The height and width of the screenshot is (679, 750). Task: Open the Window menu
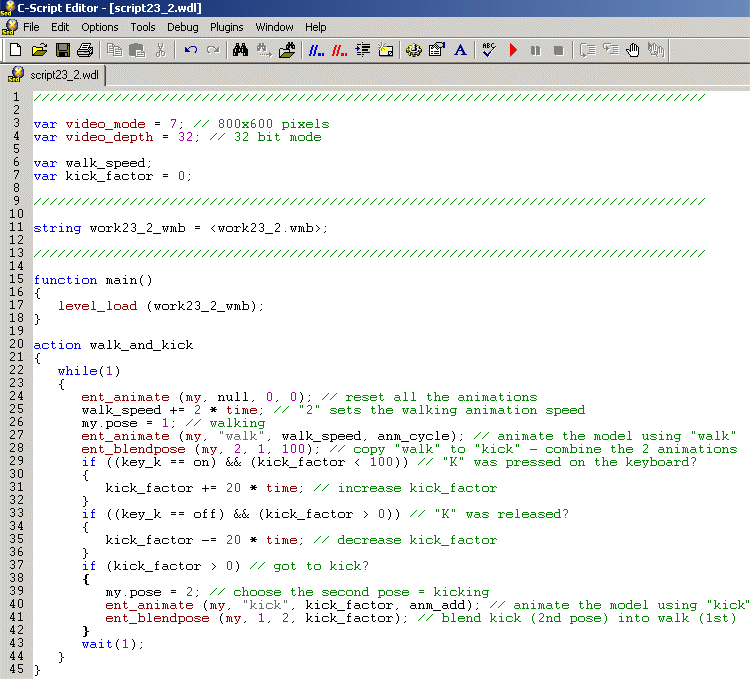click(x=274, y=27)
